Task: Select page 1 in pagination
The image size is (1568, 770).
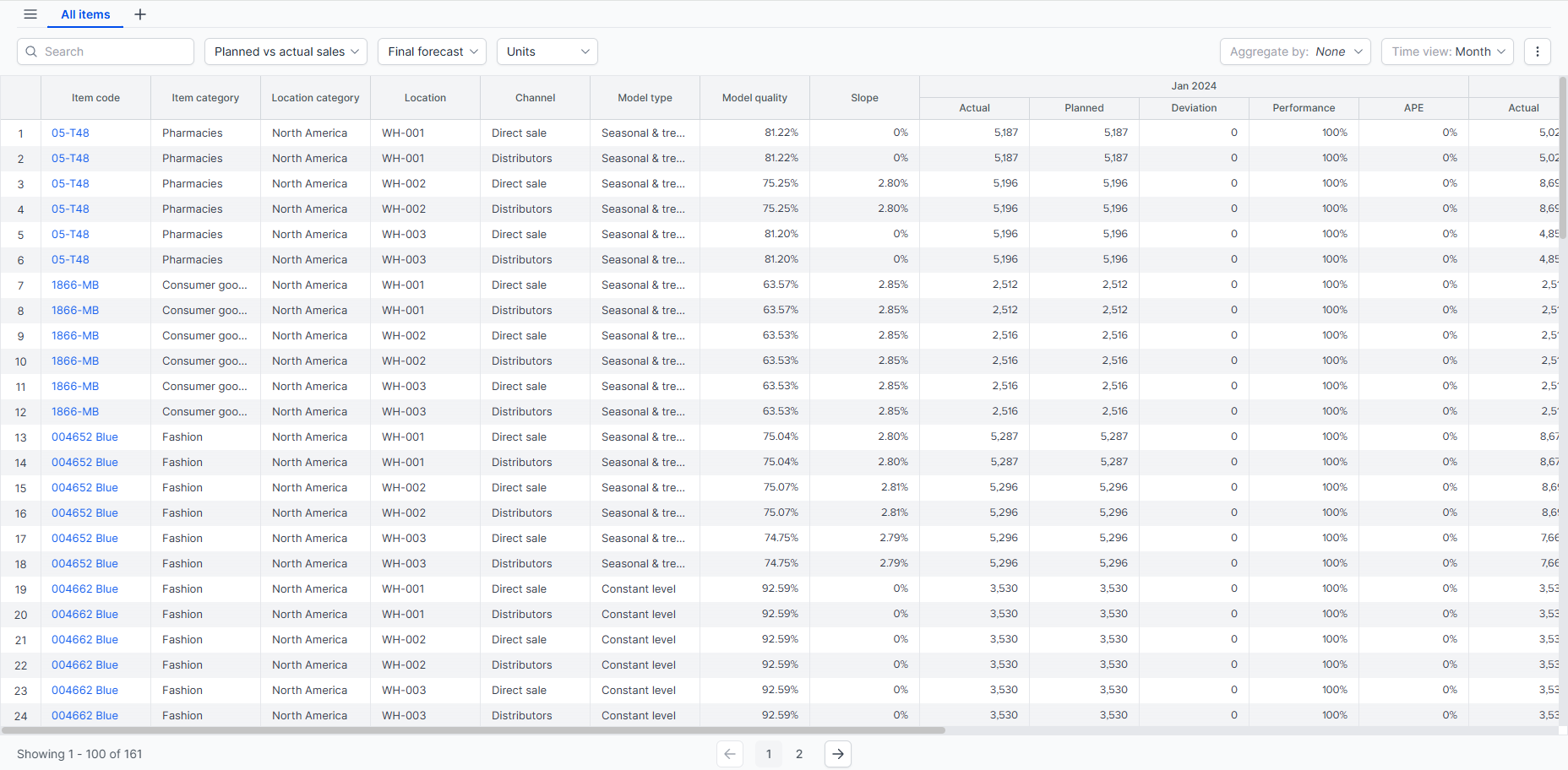Action: (769, 754)
